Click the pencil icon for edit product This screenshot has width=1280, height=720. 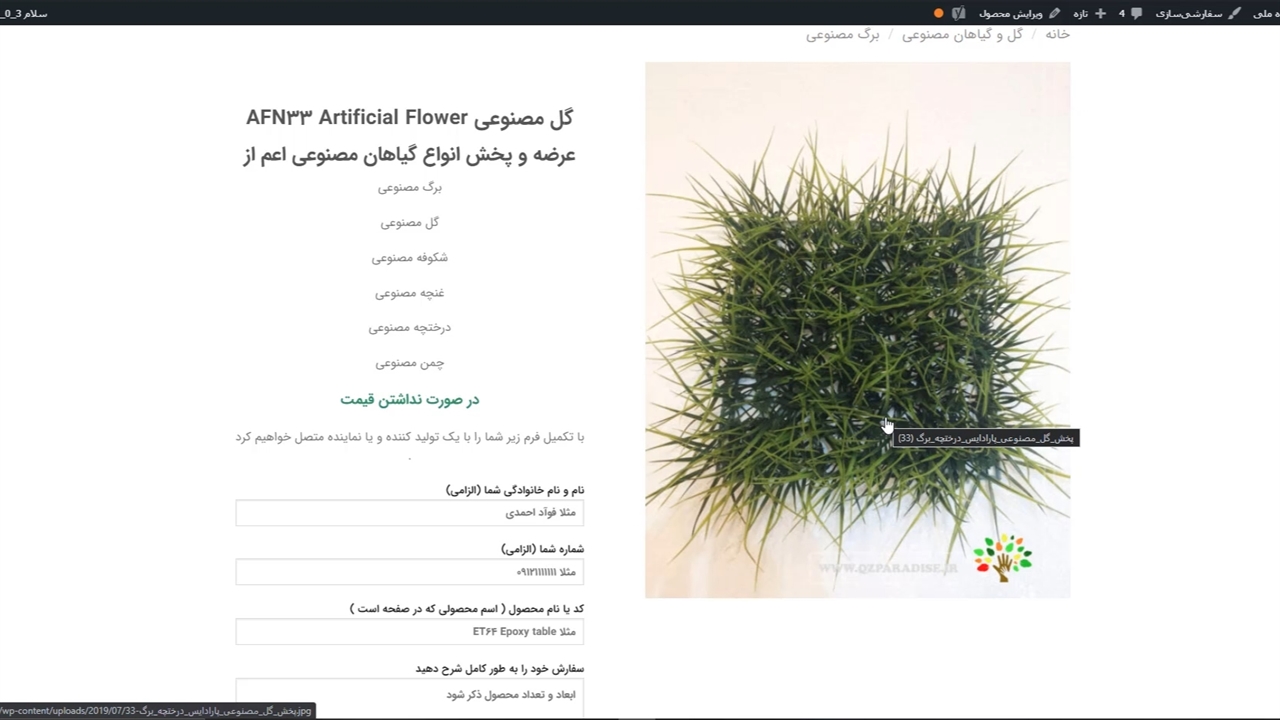click(x=1054, y=13)
